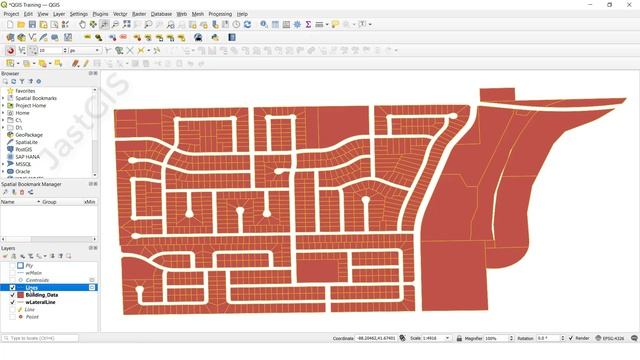The image size is (640, 360).
Task: Click the New Shapefile Layer icon
Action: (32, 38)
